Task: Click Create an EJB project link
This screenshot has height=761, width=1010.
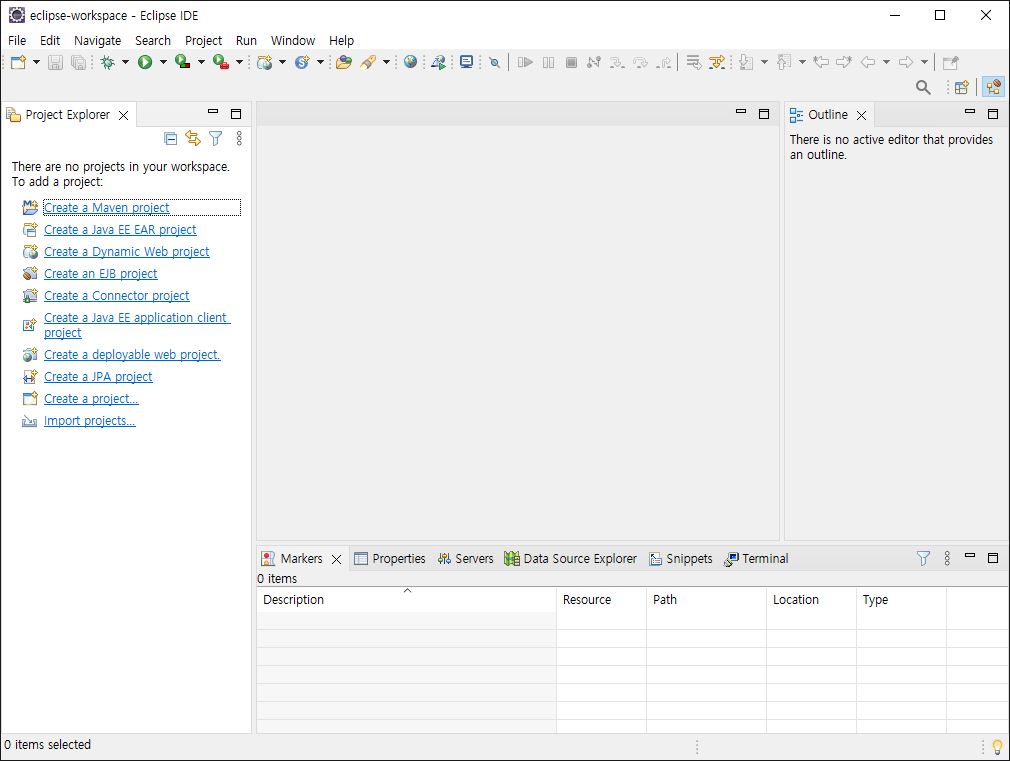Action: (100, 273)
